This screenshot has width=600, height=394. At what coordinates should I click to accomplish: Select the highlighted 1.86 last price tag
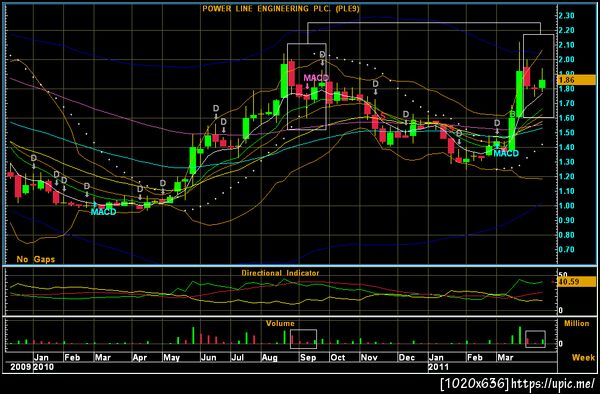(576, 80)
